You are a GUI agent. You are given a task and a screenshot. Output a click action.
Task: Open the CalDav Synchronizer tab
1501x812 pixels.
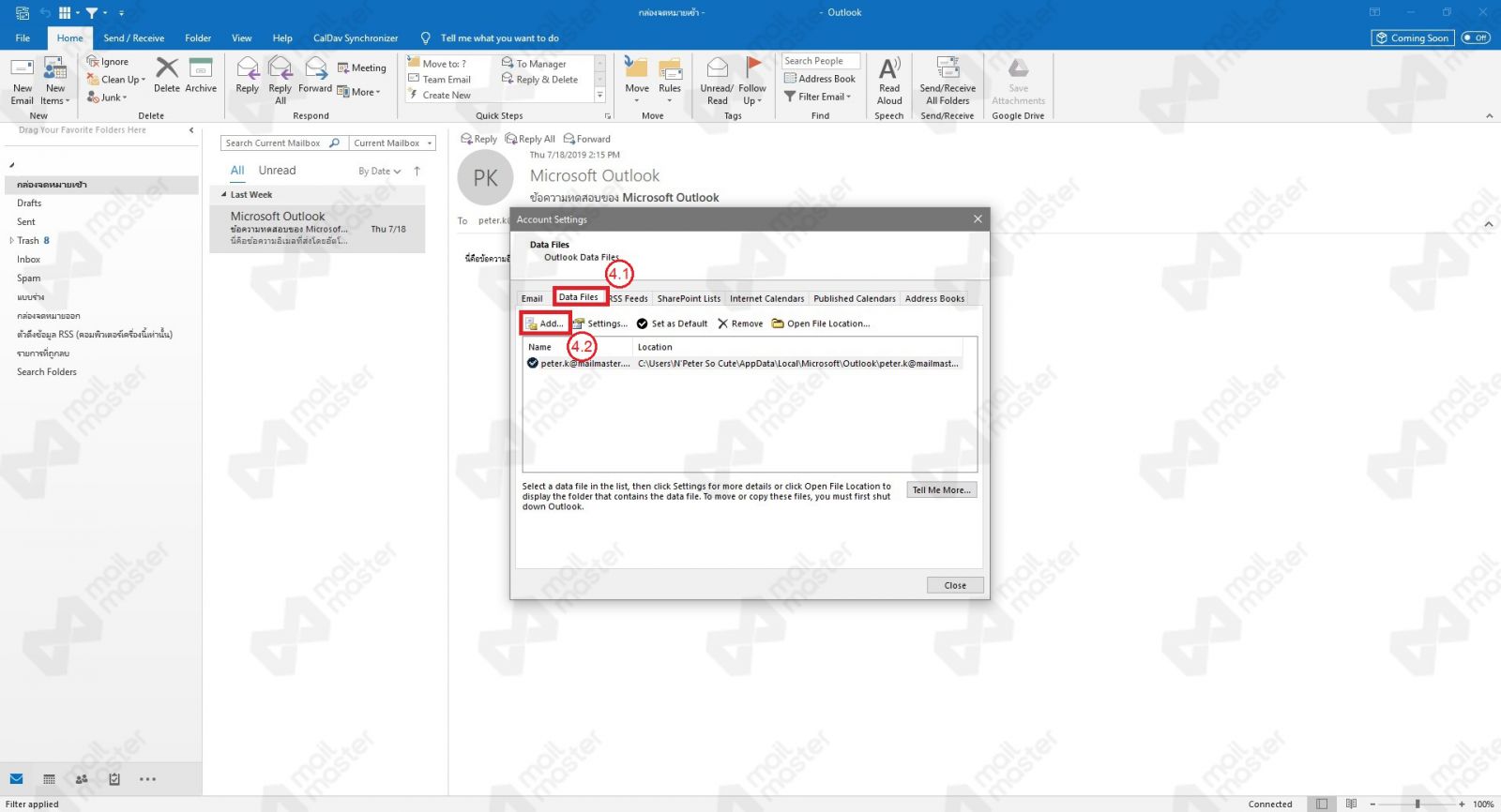[356, 38]
